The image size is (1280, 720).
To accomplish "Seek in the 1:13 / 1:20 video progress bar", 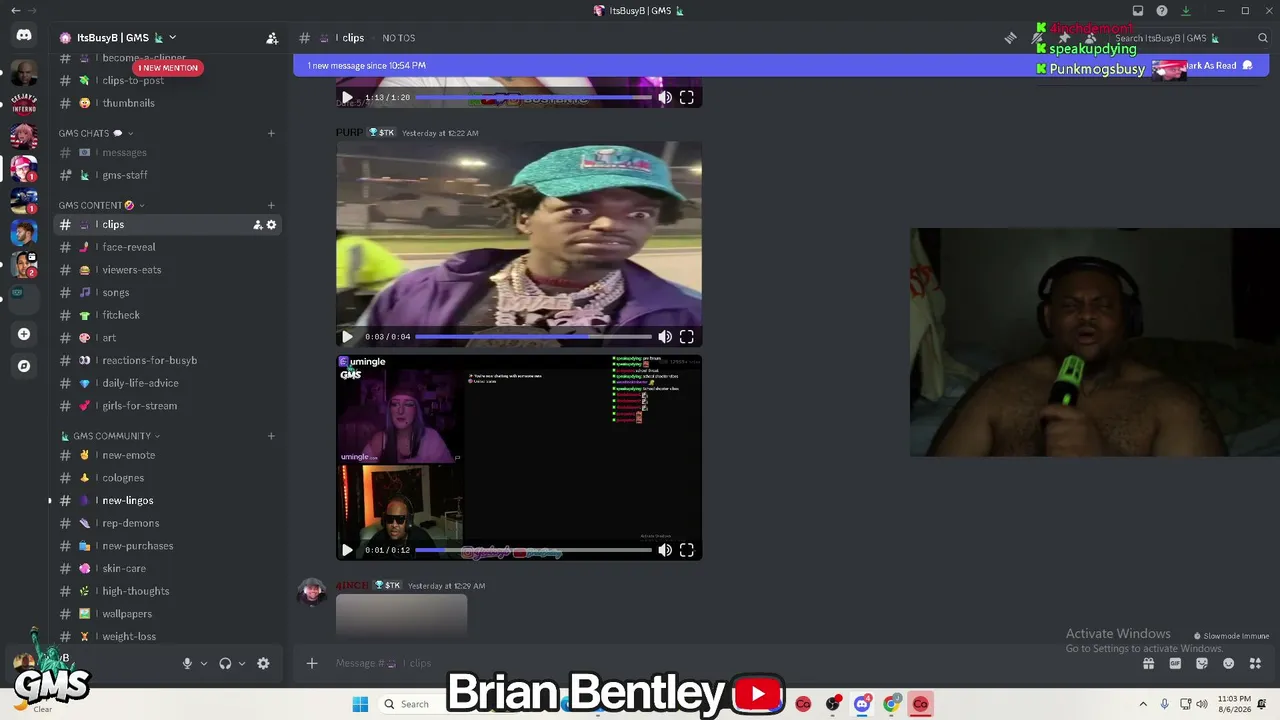I will click(x=533, y=98).
